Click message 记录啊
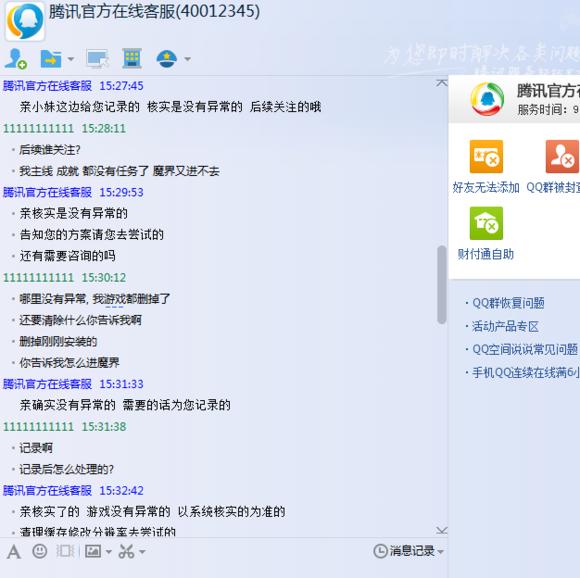Viewport: 580px width, 578px height. coord(36,448)
